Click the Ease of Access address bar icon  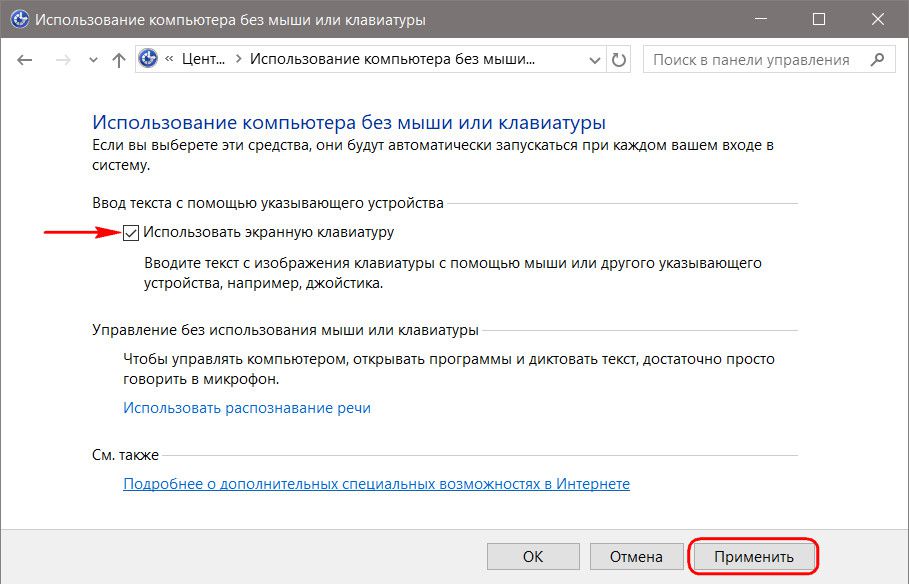coord(148,59)
